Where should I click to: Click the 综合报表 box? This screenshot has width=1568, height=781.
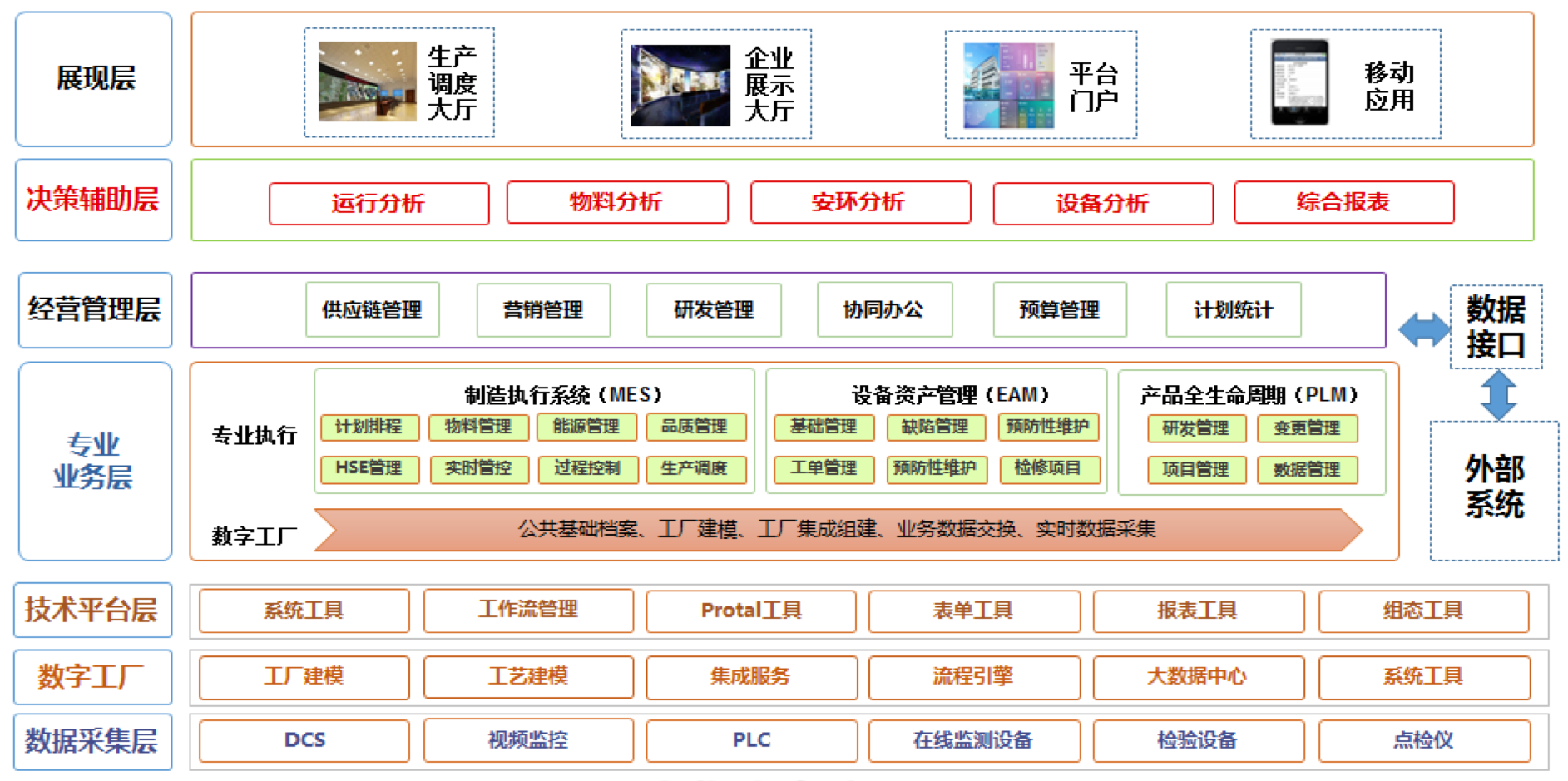pyautogui.click(x=1344, y=202)
